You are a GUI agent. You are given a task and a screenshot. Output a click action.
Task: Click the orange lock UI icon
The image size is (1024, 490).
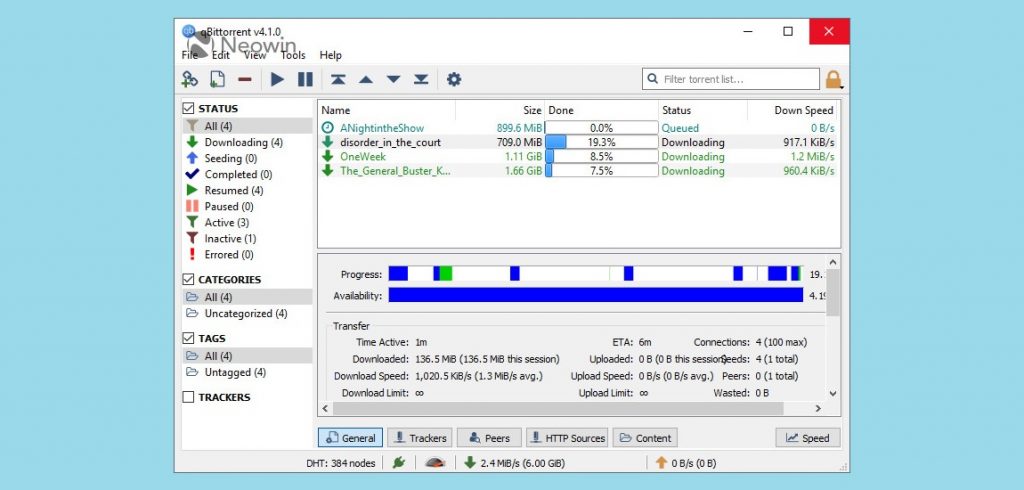tap(833, 80)
